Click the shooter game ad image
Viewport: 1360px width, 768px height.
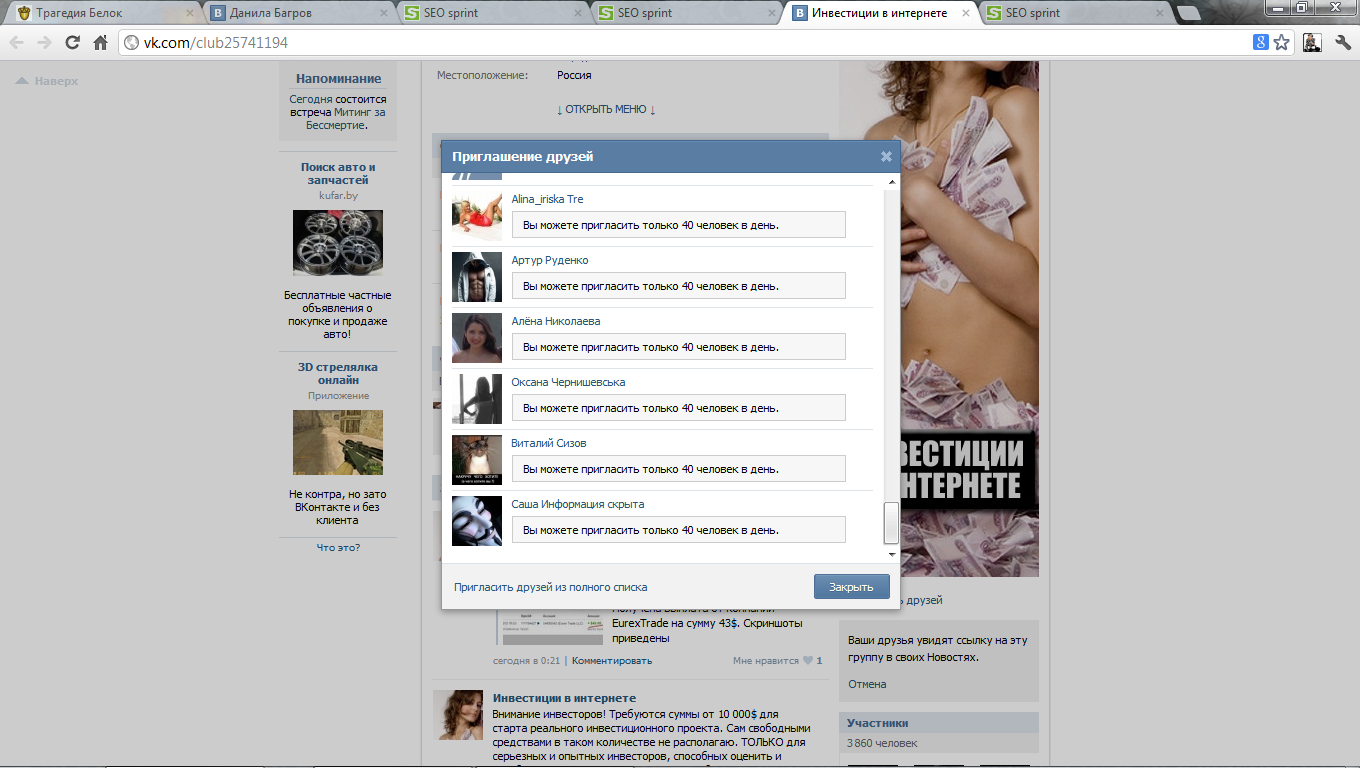[338, 442]
